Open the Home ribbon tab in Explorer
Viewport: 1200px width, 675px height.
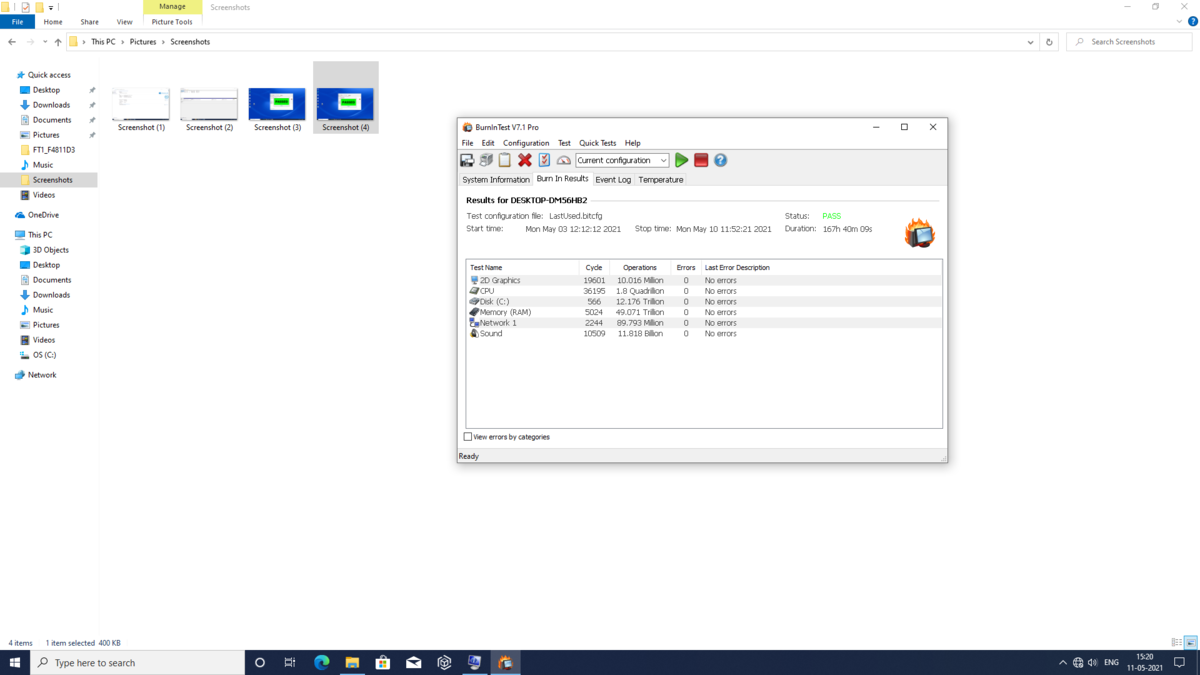pyautogui.click(x=53, y=22)
